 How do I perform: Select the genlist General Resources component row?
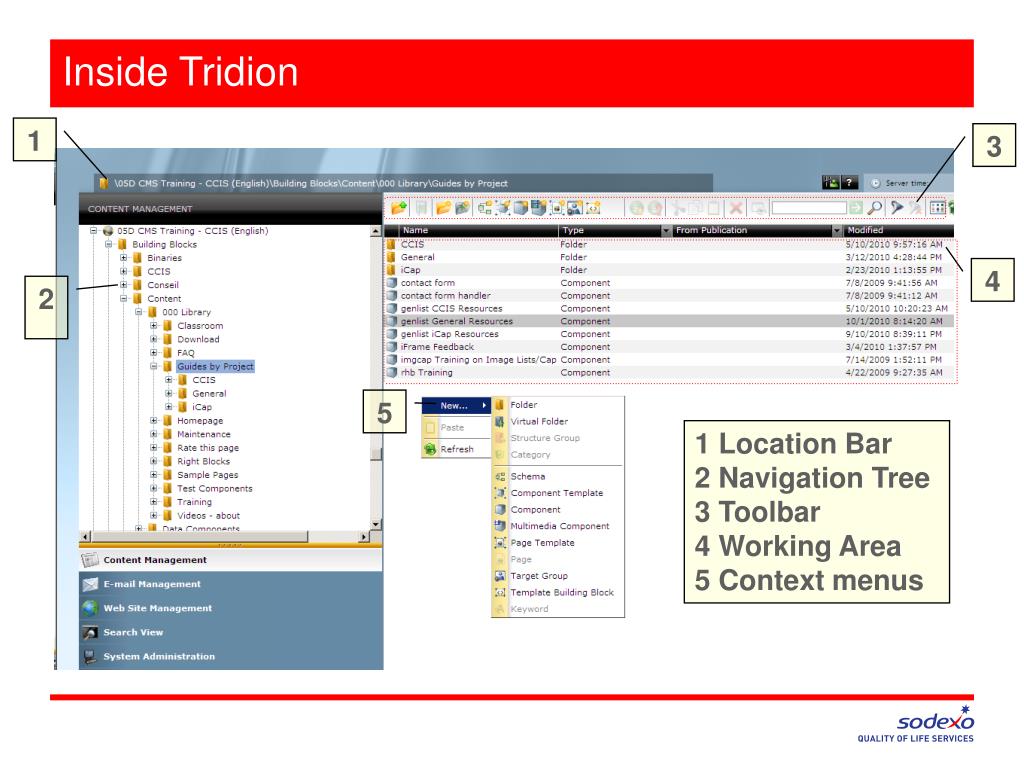pos(669,321)
